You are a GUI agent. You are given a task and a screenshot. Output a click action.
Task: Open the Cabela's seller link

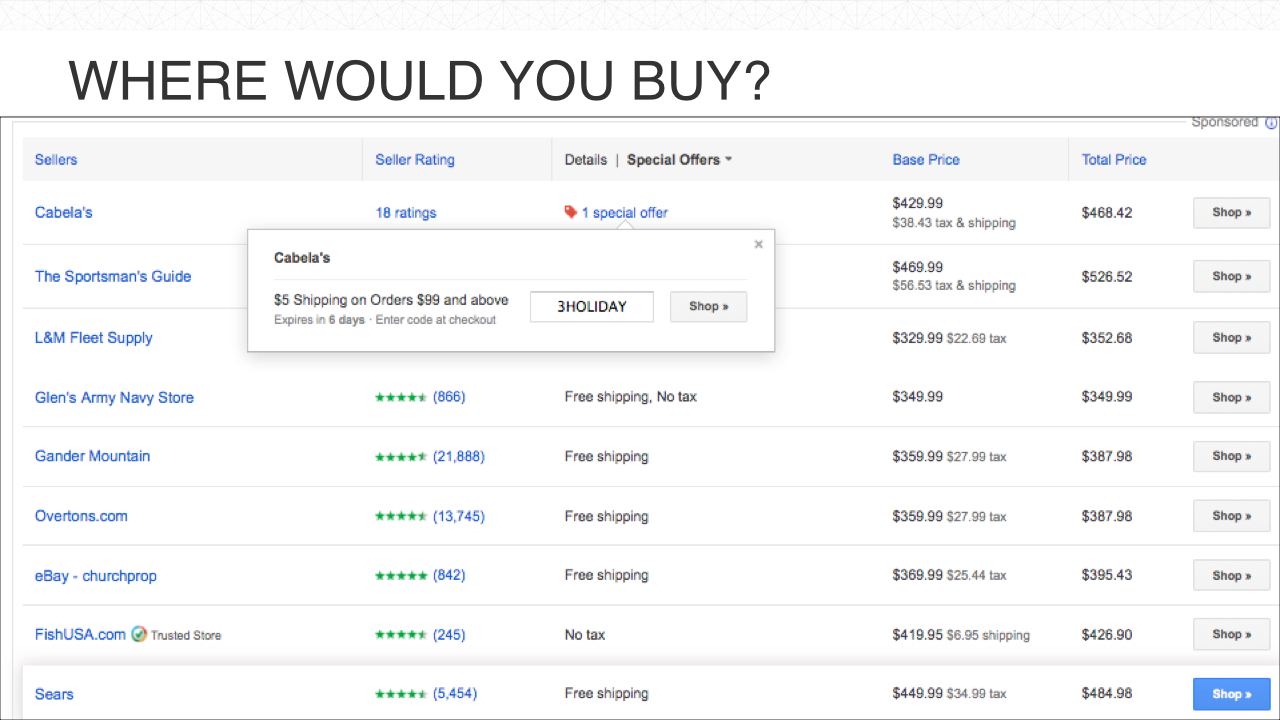(x=64, y=212)
